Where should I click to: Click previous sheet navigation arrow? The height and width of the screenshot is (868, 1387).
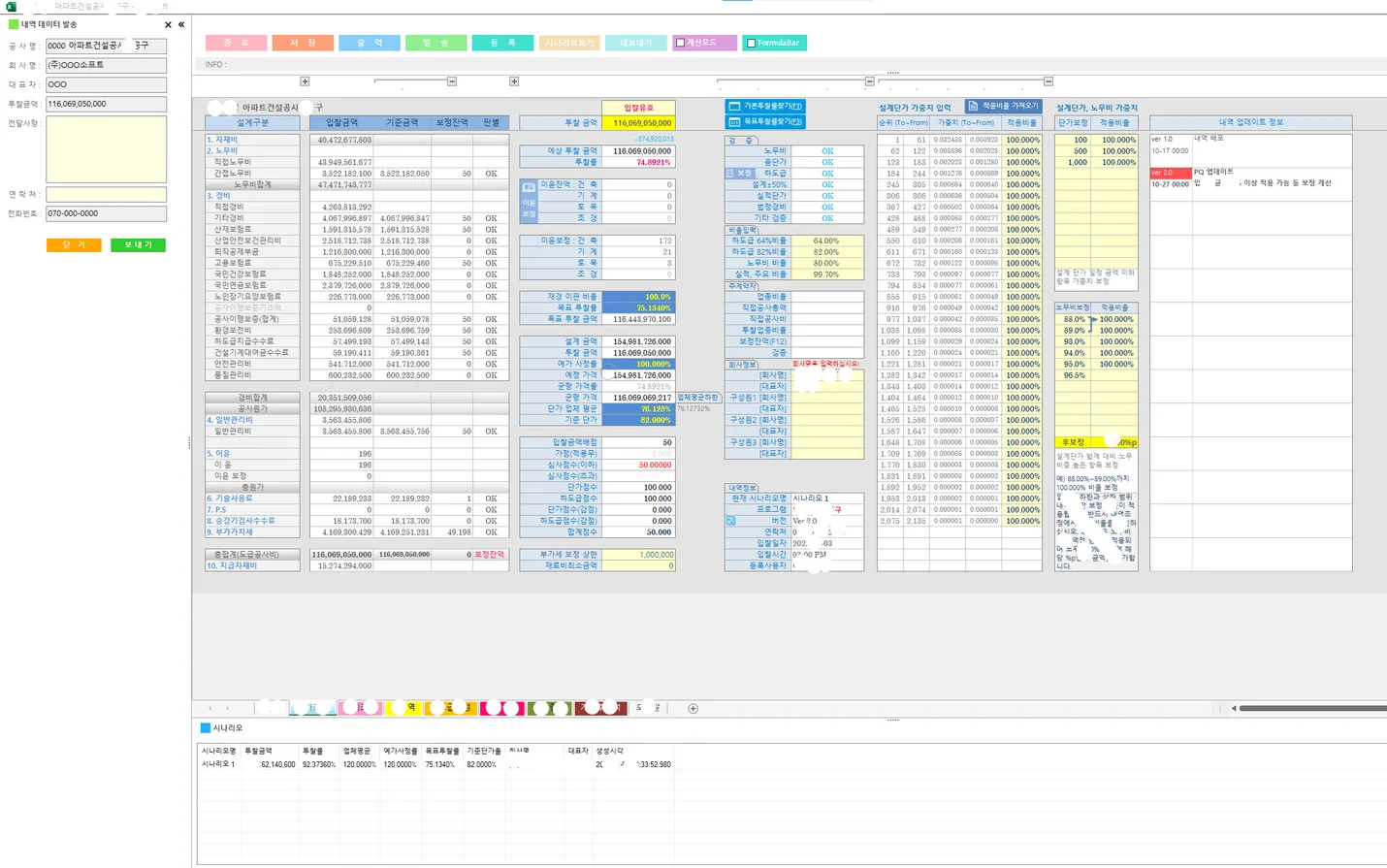211,709
